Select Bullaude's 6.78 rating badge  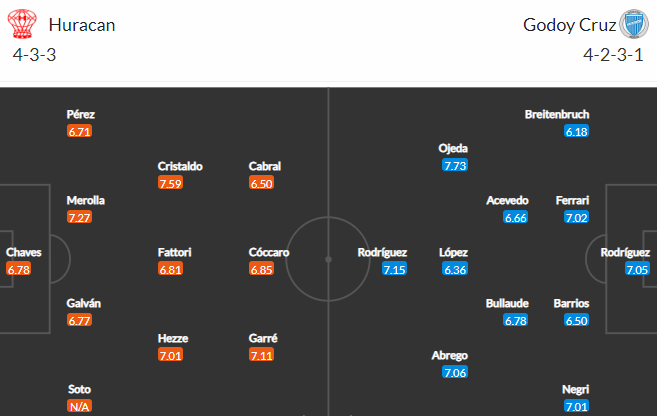516,320
